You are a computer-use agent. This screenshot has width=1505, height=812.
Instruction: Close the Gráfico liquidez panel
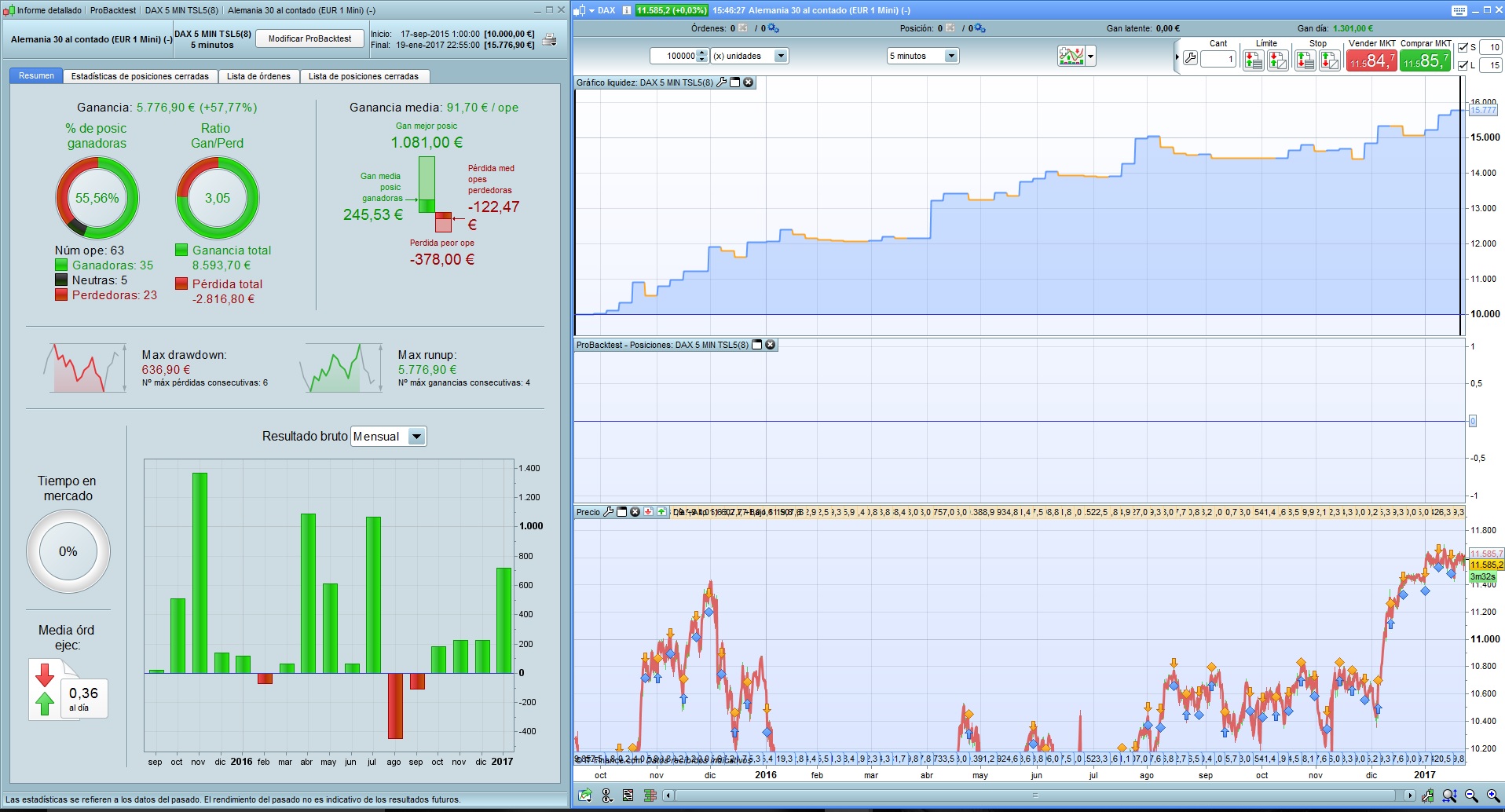pos(749,82)
